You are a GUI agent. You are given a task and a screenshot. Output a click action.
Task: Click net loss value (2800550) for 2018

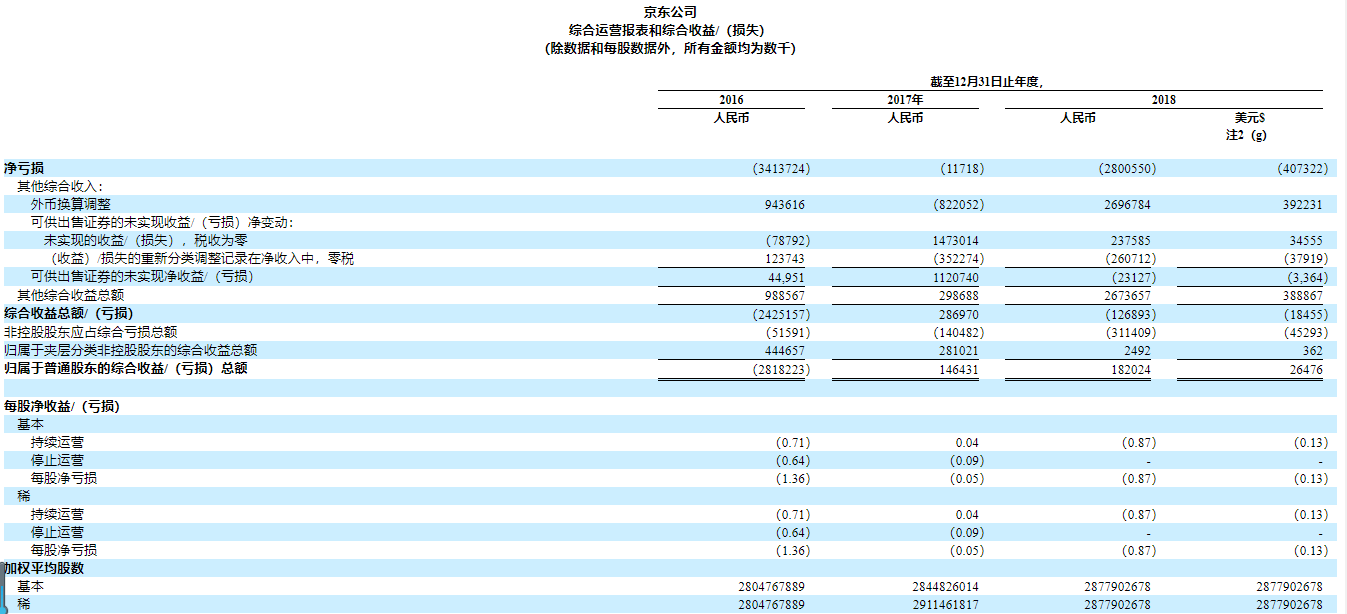[1127, 169]
